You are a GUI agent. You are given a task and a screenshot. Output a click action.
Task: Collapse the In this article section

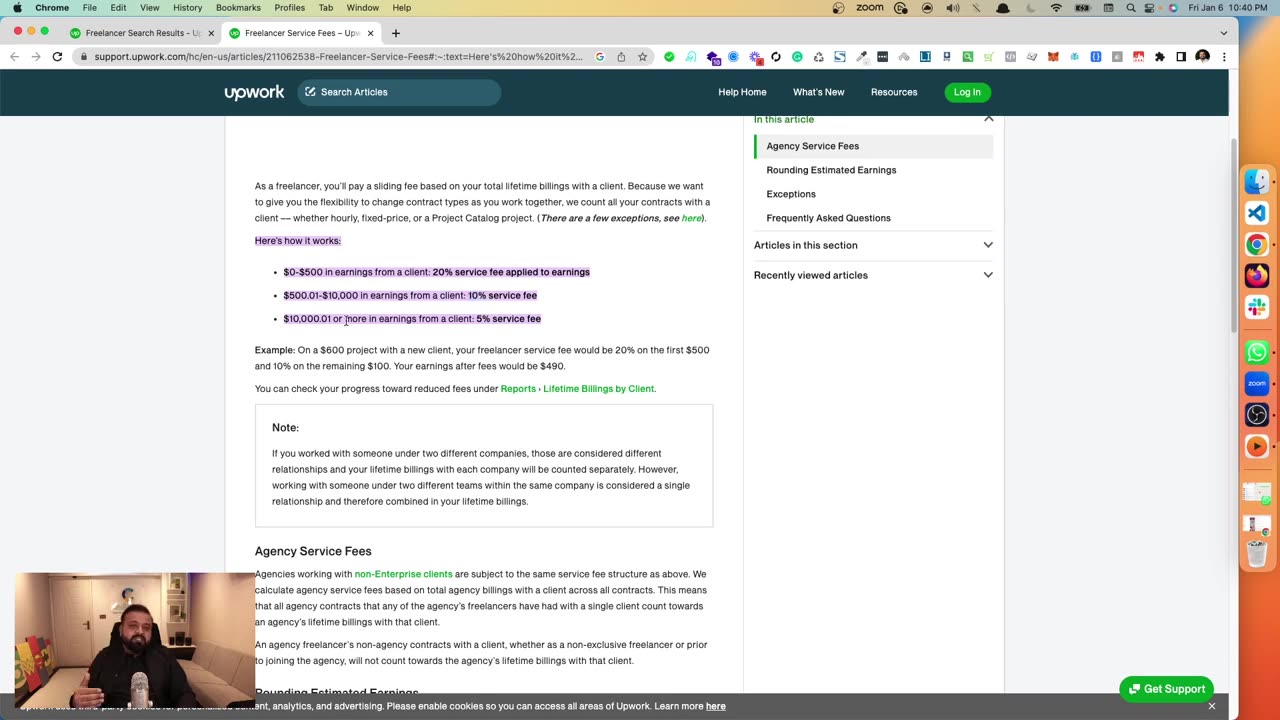tap(988, 119)
